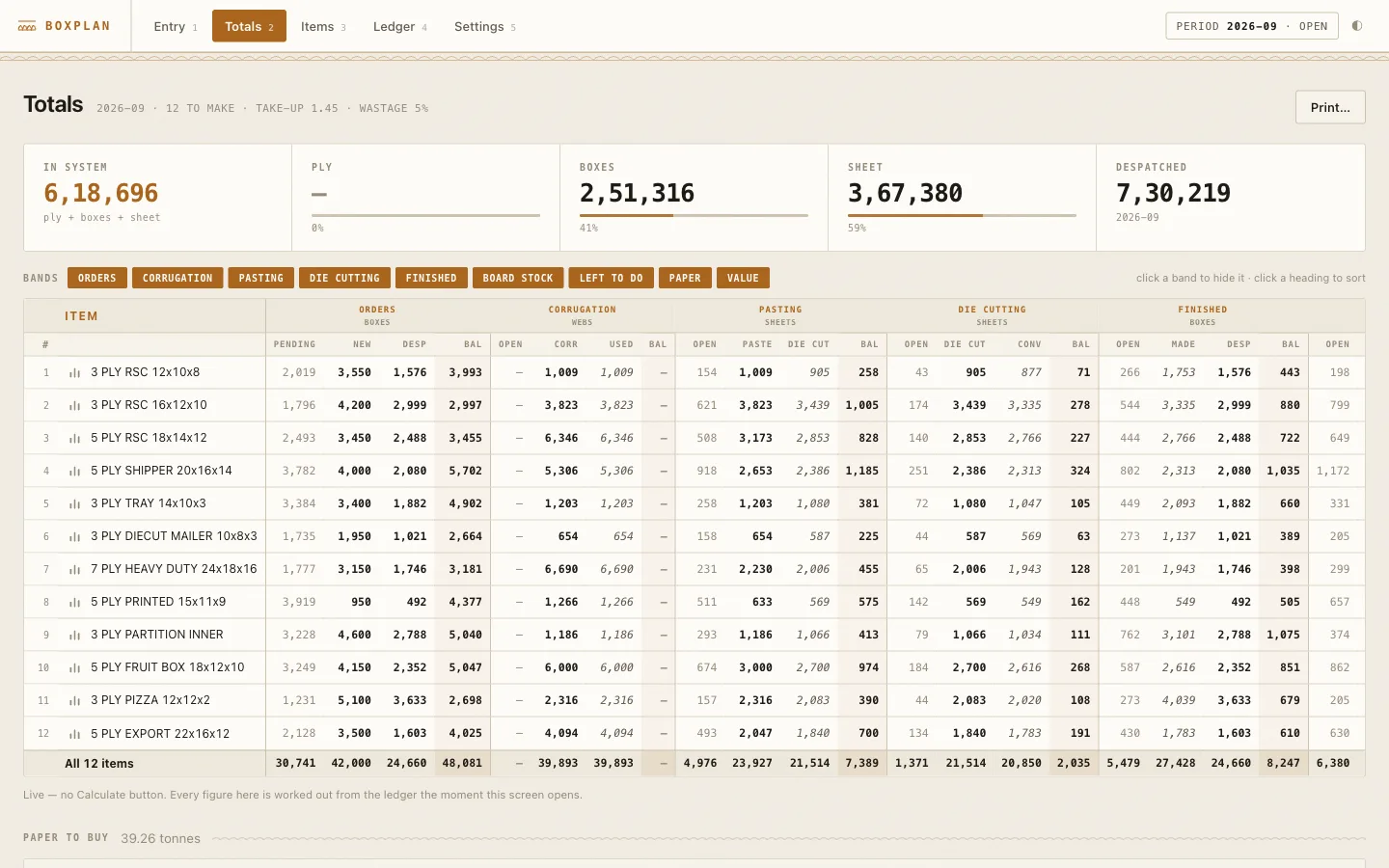
Task: Sort by Orders PENDING column
Action: pos(294,344)
